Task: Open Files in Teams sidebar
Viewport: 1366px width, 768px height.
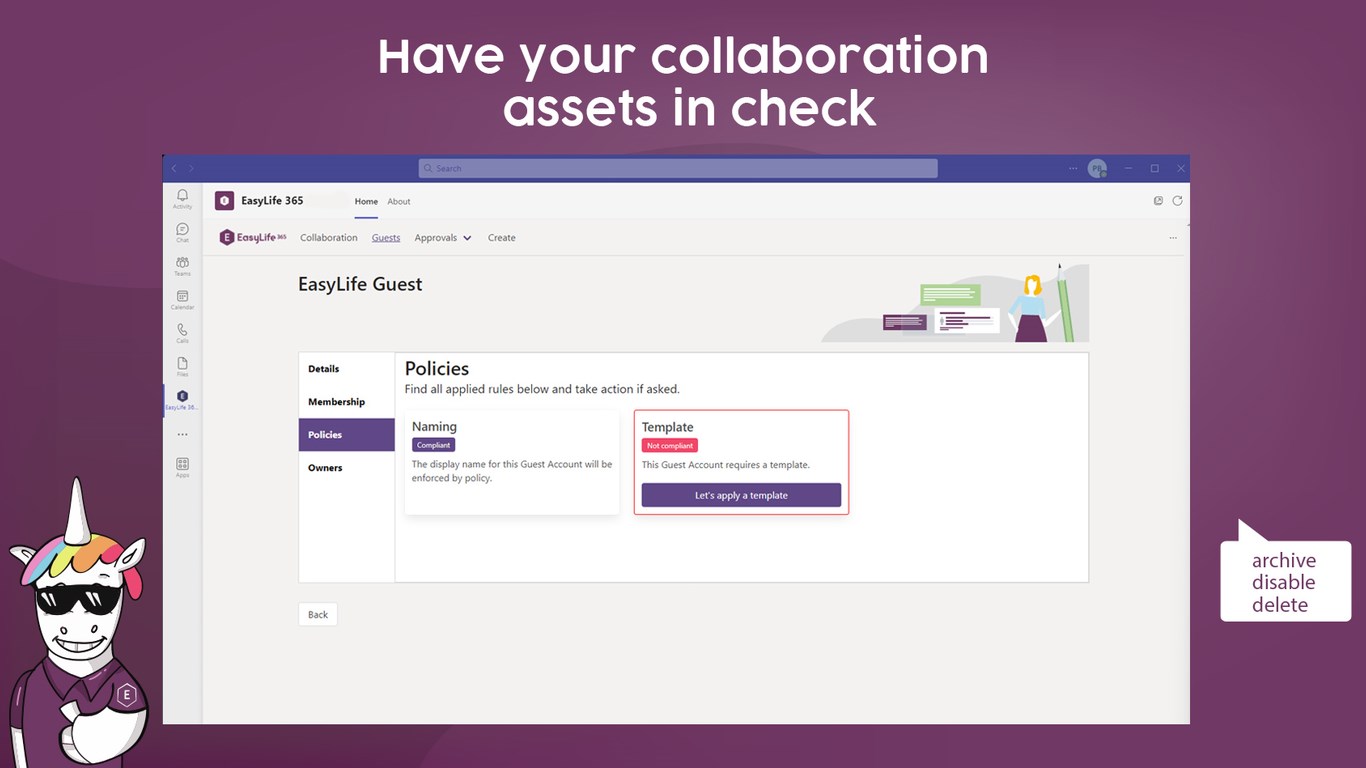Action: tap(182, 367)
